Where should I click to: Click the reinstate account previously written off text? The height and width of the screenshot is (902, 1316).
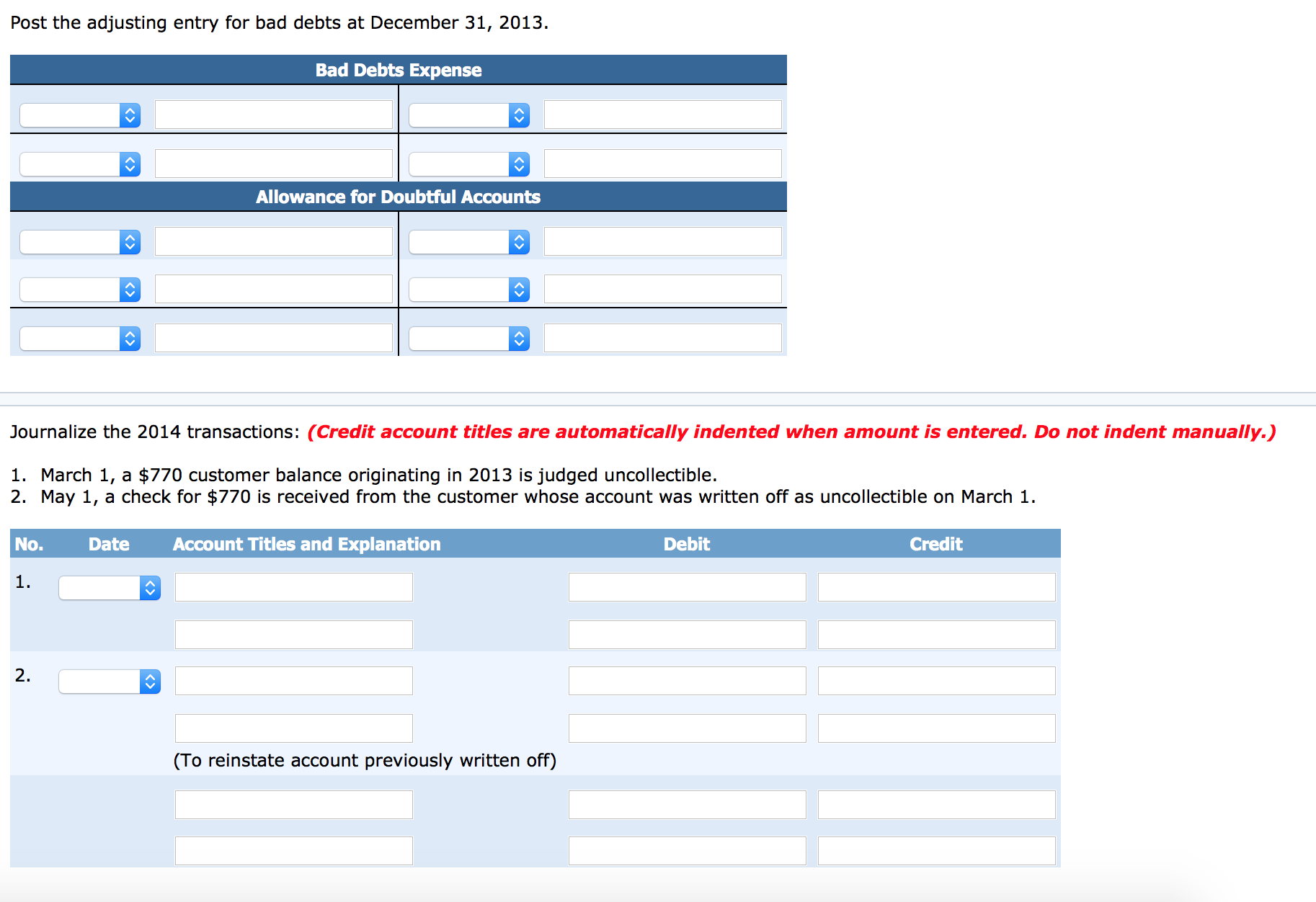[365, 759]
